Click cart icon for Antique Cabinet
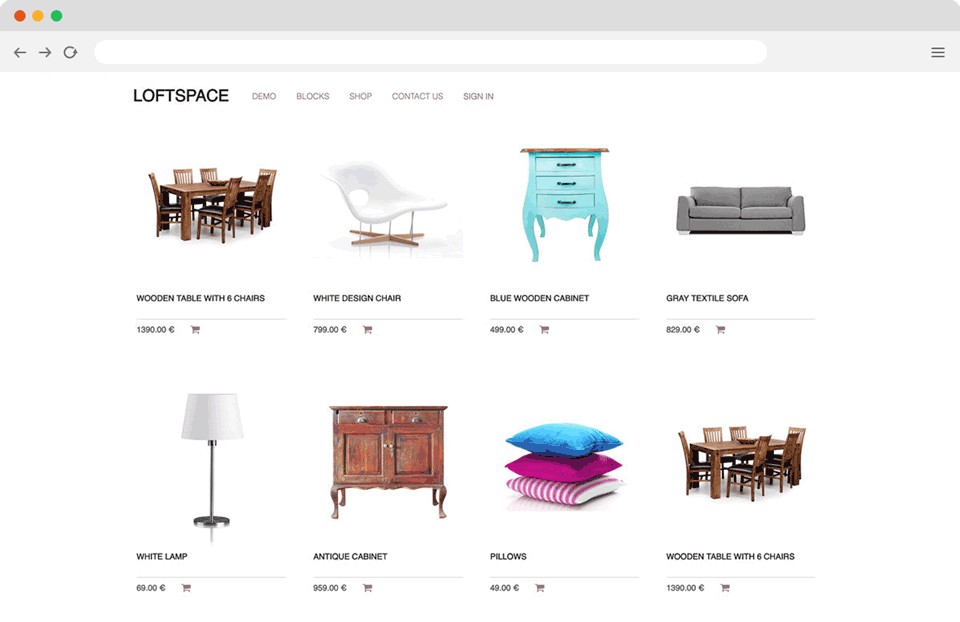 tap(367, 588)
